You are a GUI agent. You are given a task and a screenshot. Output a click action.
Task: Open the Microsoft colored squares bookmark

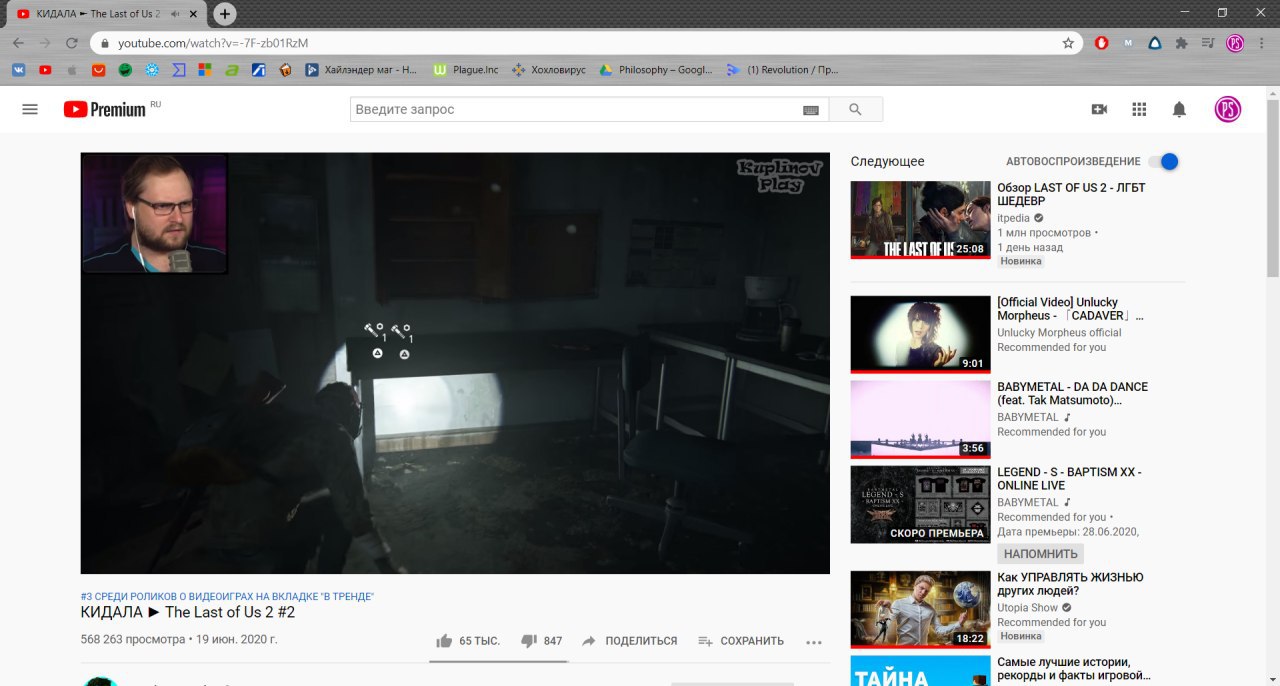point(205,70)
